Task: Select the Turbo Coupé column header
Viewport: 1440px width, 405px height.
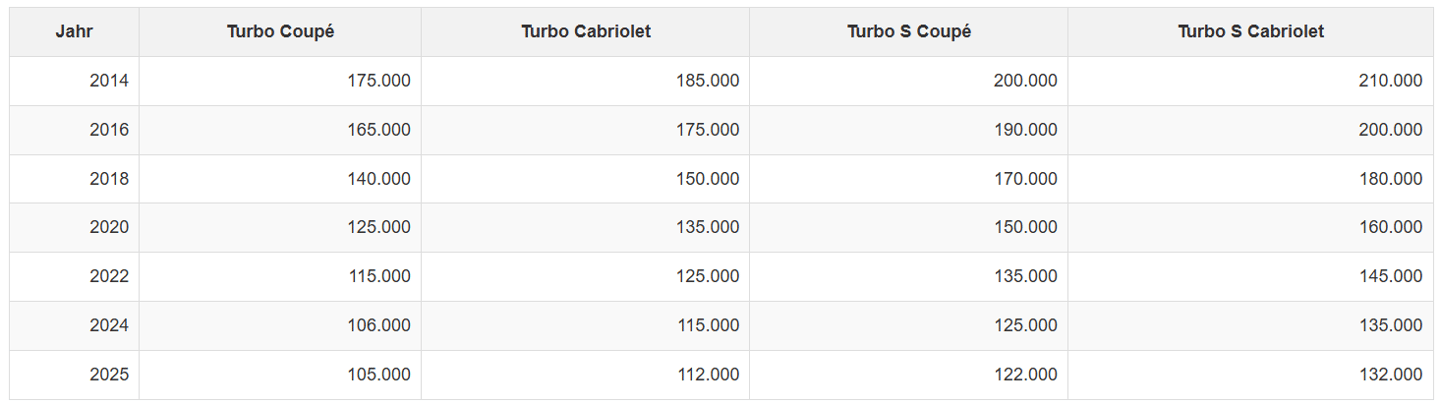Action: tap(280, 32)
